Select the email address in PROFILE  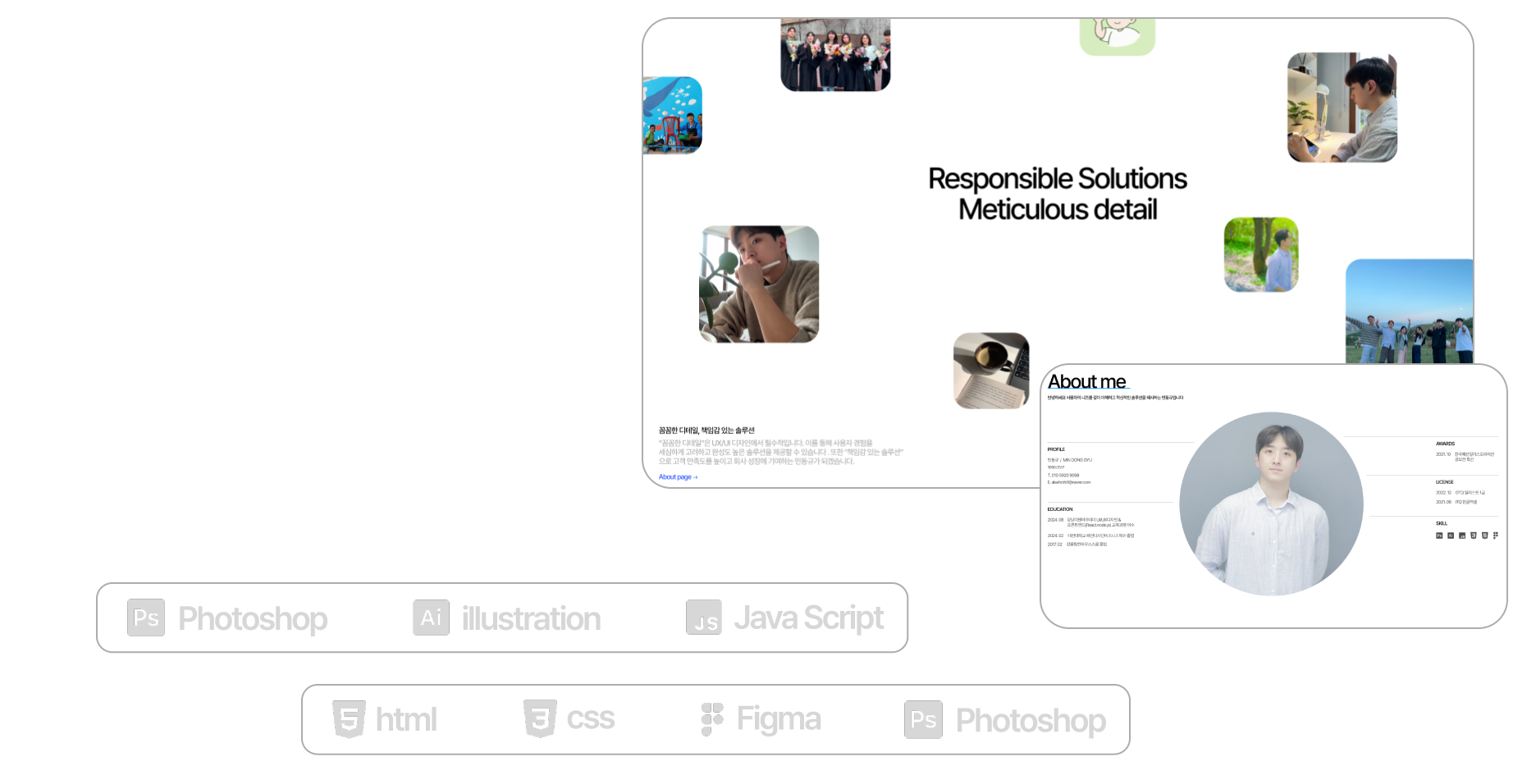1070,482
